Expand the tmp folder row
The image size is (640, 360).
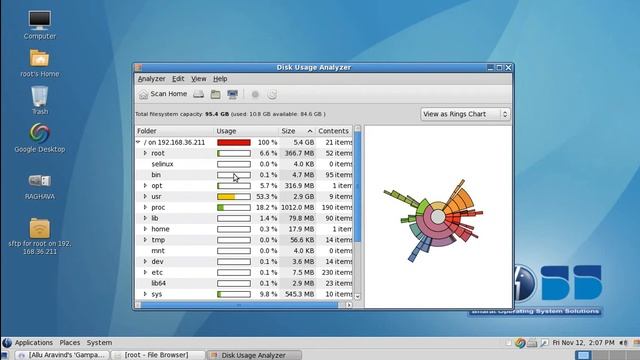(145, 240)
